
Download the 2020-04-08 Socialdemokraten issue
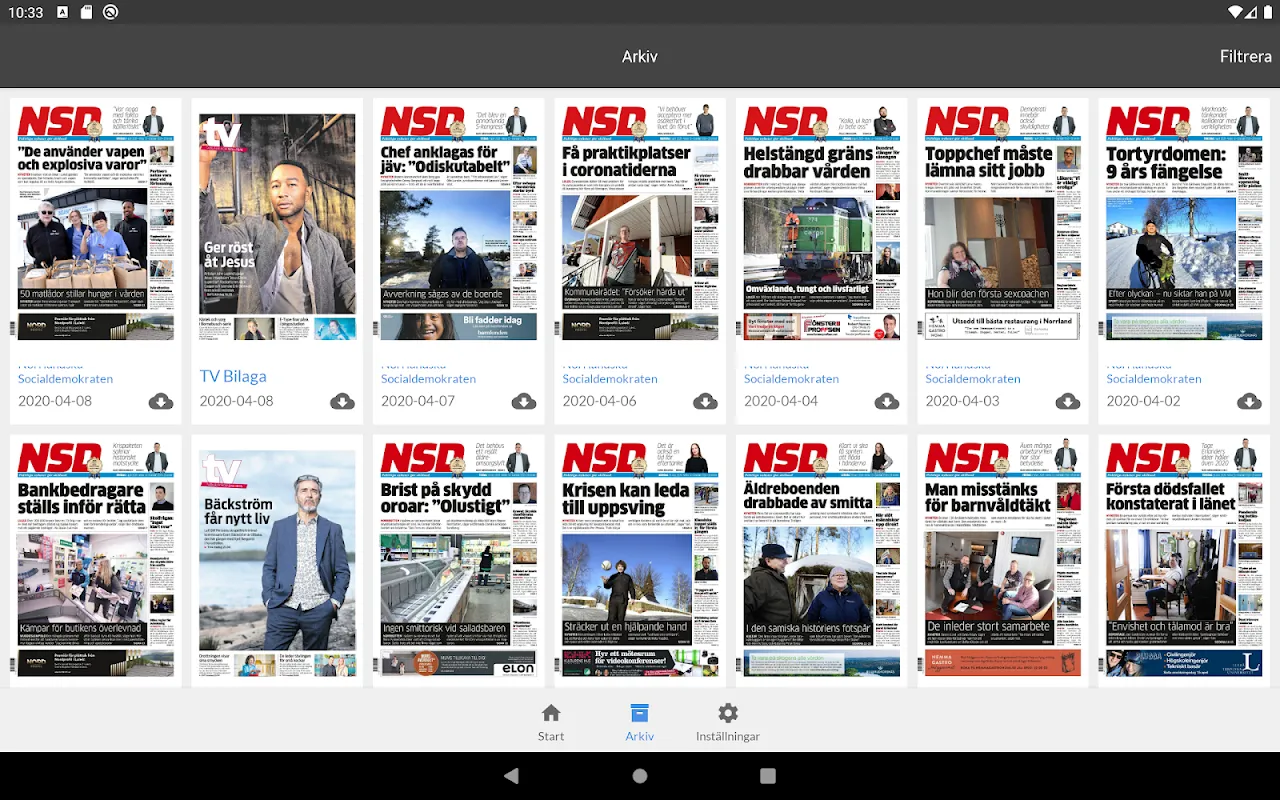point(161,402)
